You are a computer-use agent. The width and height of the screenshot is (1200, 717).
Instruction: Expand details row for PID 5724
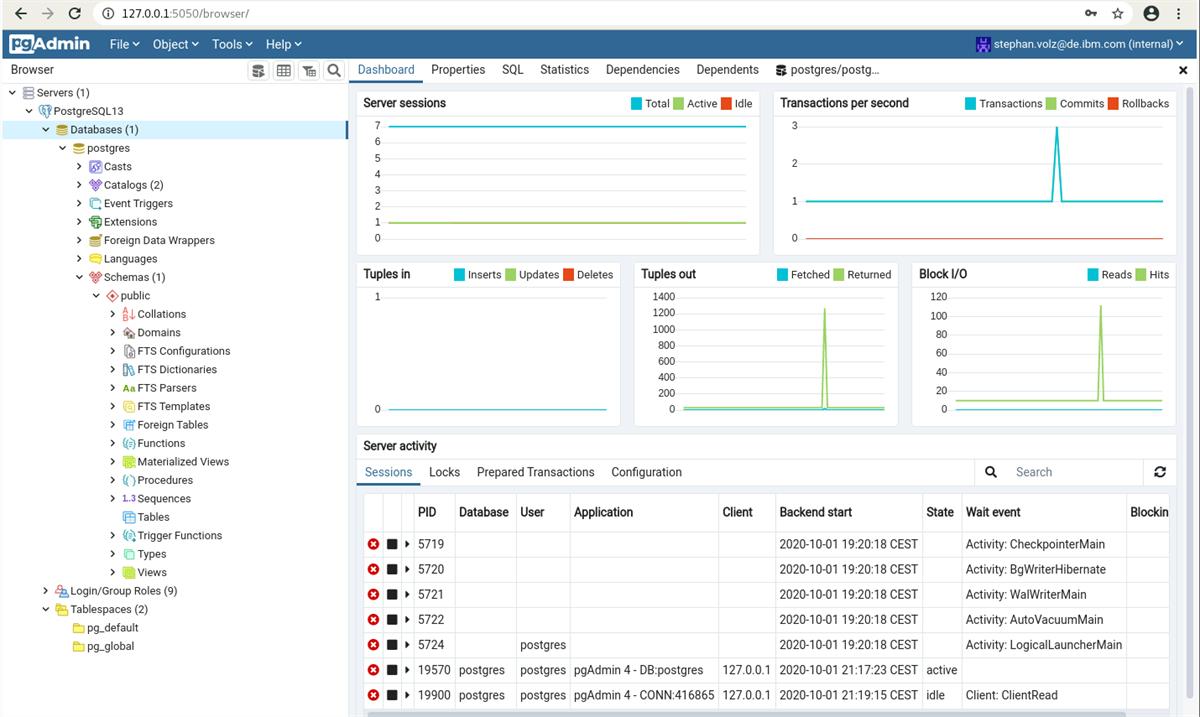tap(407, 645)
